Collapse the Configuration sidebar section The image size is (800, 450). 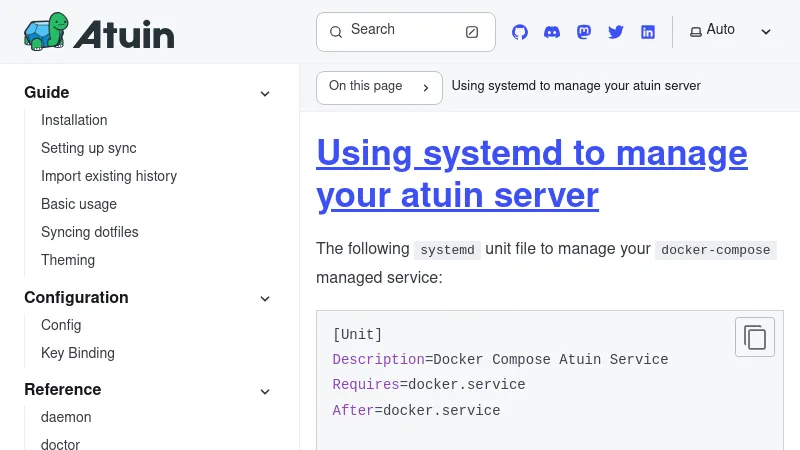click(x=265, y=298)
